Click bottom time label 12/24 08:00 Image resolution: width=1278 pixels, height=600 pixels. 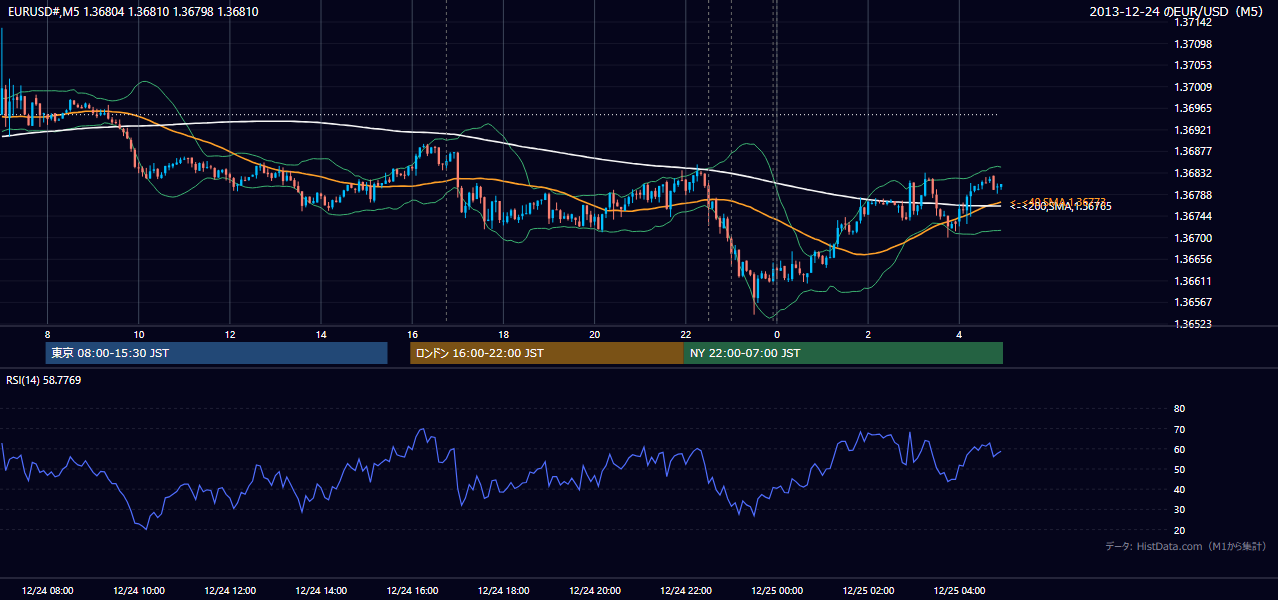48,591
